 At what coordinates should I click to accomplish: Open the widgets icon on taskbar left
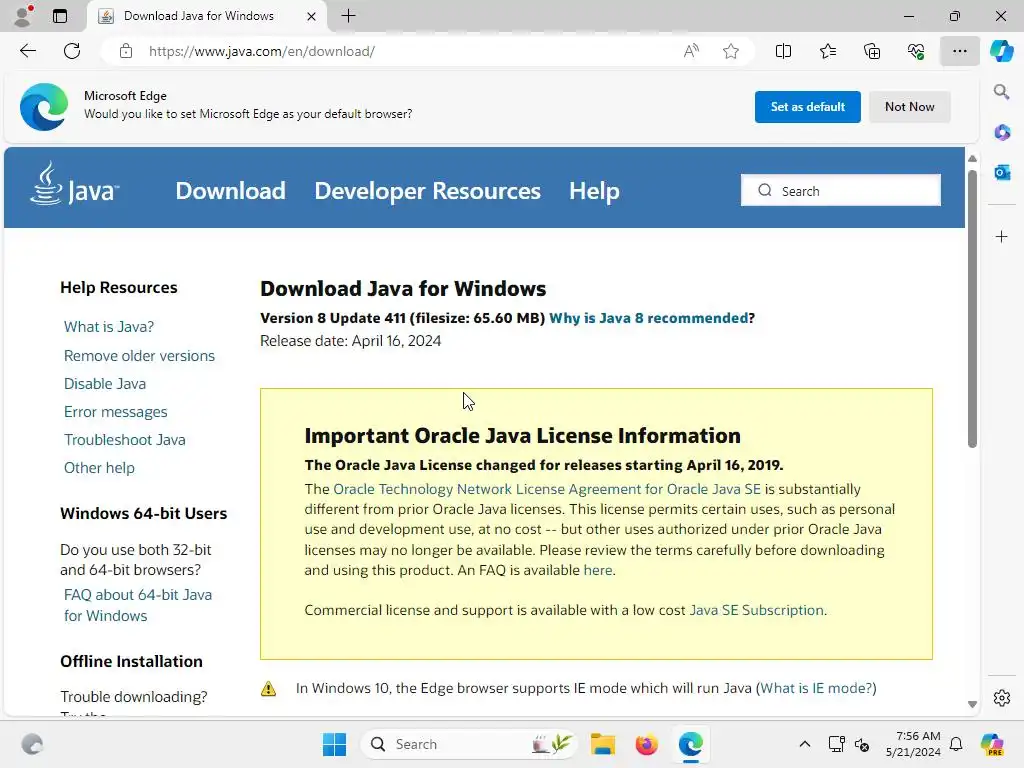pos(32,744)
